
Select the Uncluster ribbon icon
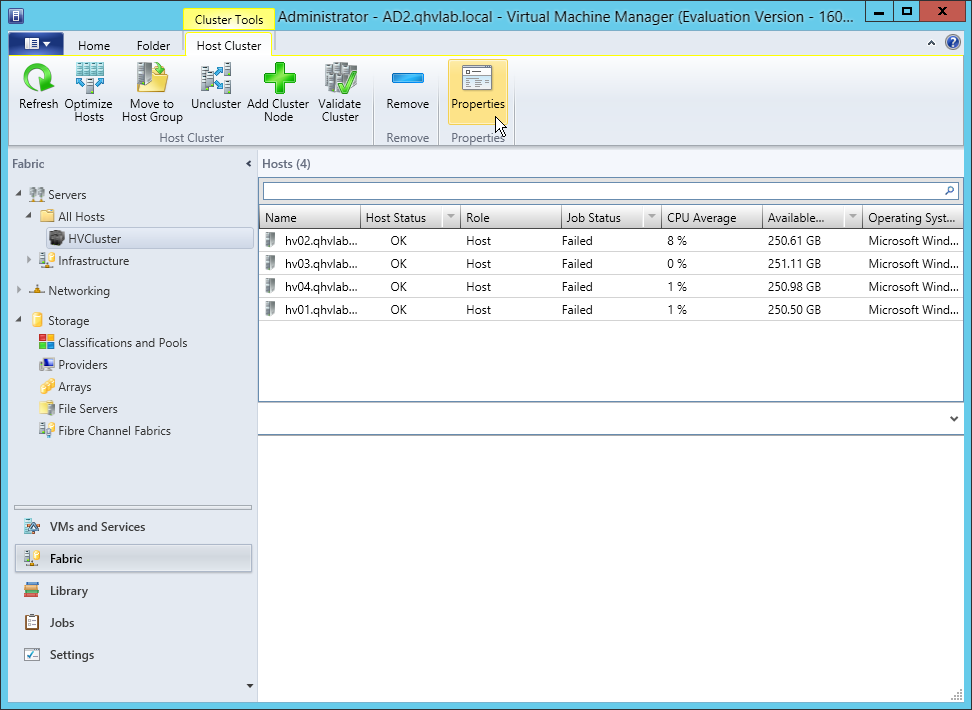pos(216,80)
